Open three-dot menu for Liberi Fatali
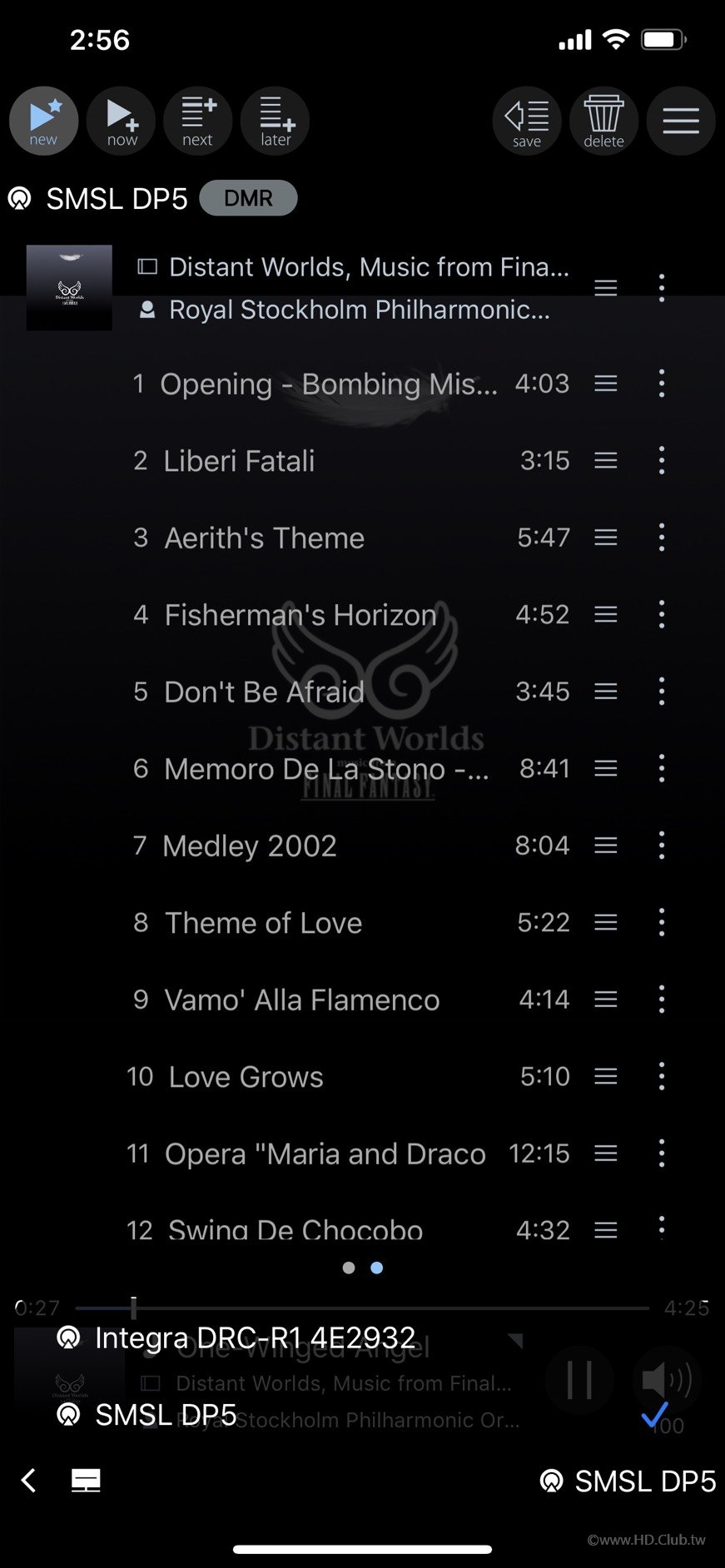 tap(662, 460)
